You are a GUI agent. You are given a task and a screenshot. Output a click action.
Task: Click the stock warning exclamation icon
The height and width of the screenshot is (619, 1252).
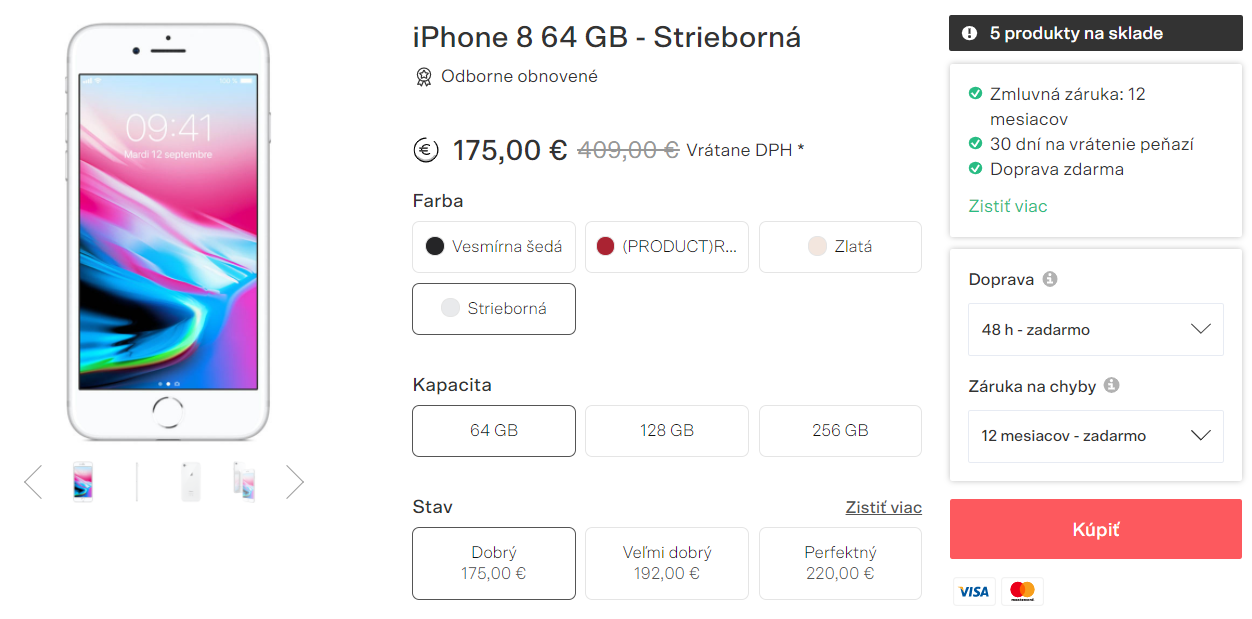click(969, 33)
